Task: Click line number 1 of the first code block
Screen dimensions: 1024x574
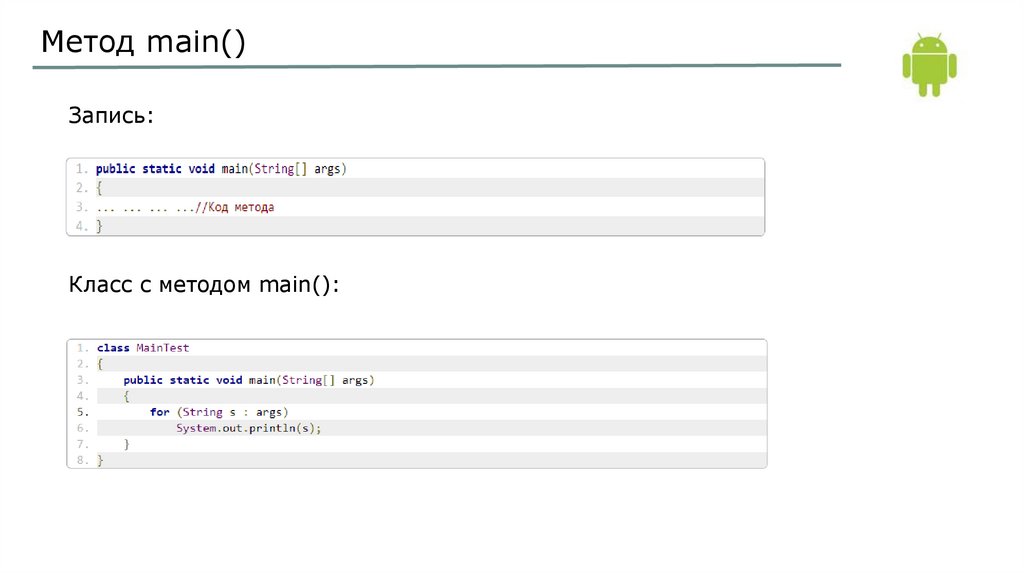Action: pos(81,169)
